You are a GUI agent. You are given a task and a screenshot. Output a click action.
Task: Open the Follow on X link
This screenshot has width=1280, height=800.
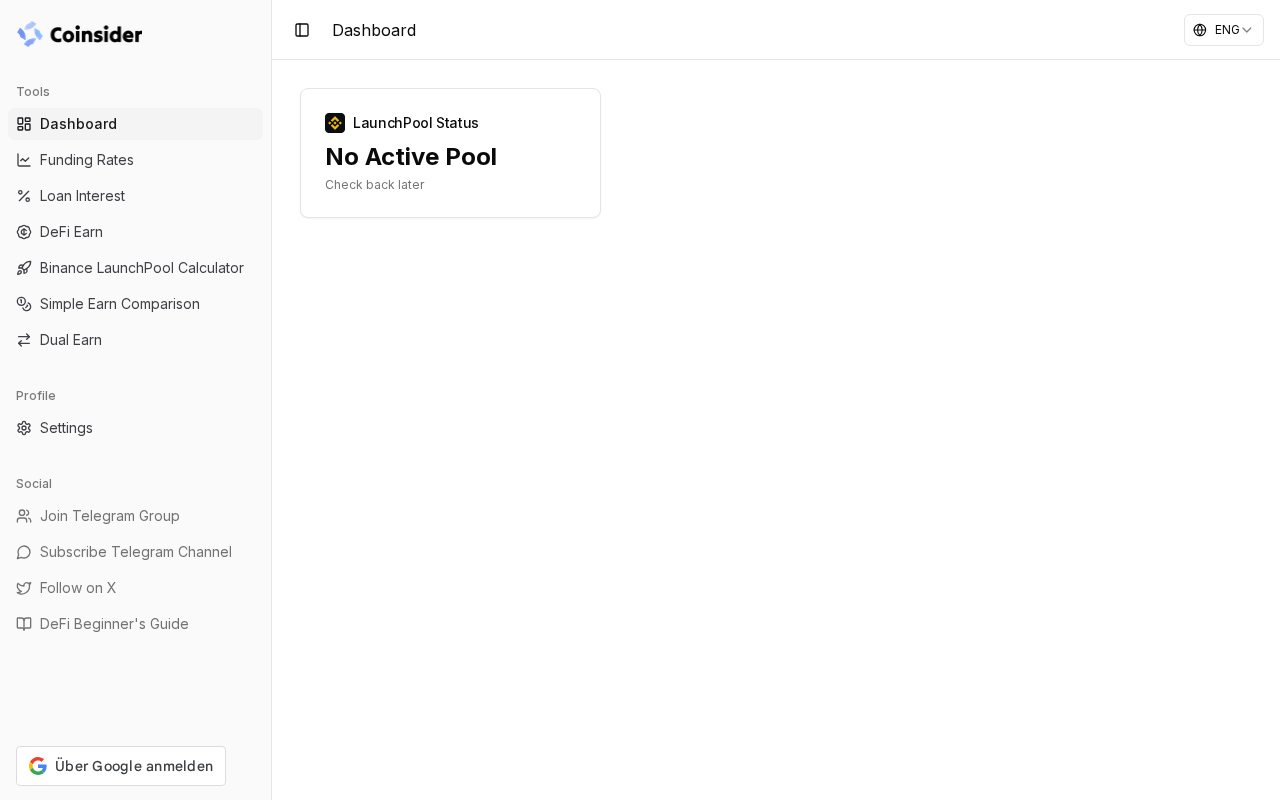tap(78, 588)
